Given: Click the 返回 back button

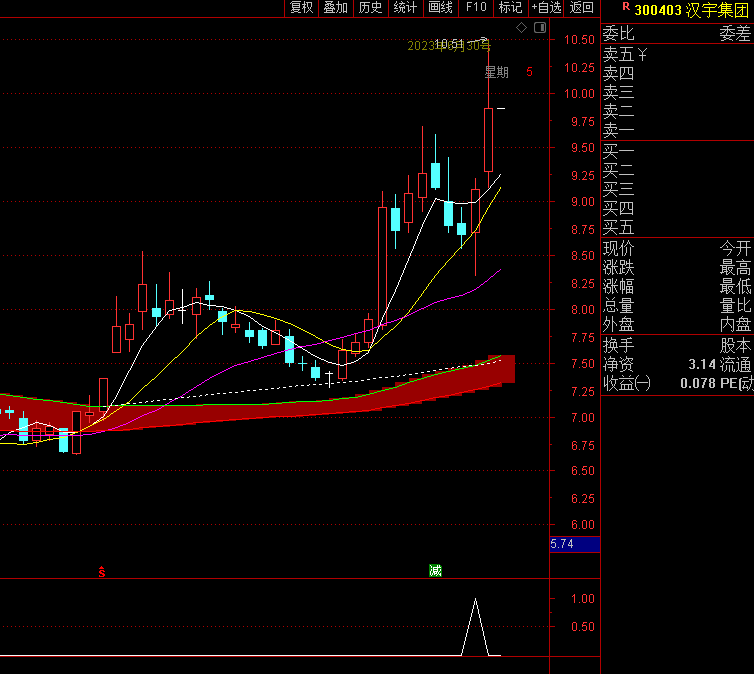Looking at the screenshot, I should coord(582,8).
